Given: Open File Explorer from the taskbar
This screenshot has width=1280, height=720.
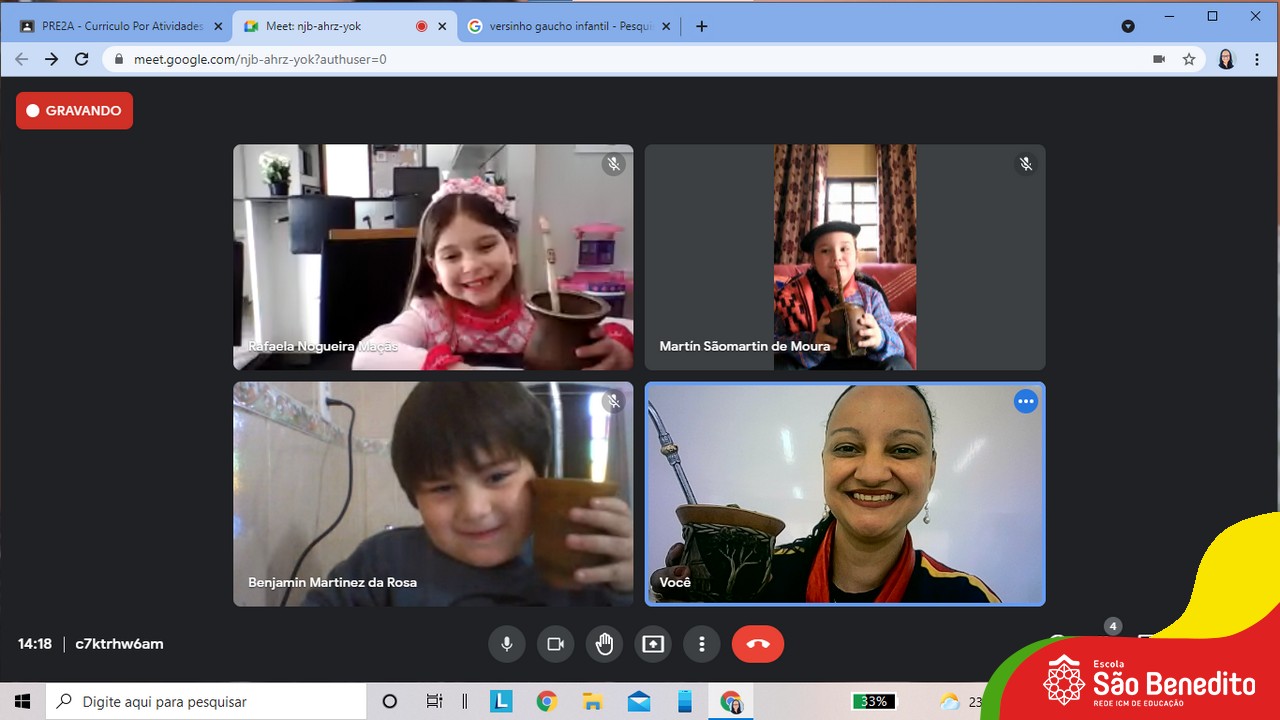Looking at the screenshot, I should tap(593, 701).
